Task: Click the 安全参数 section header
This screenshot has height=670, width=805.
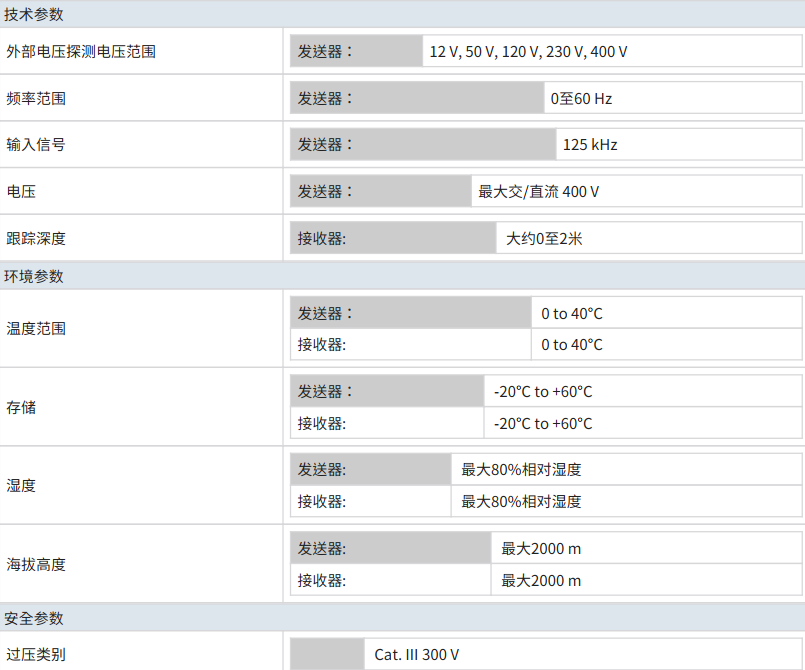Action: [x=34, y=618]
